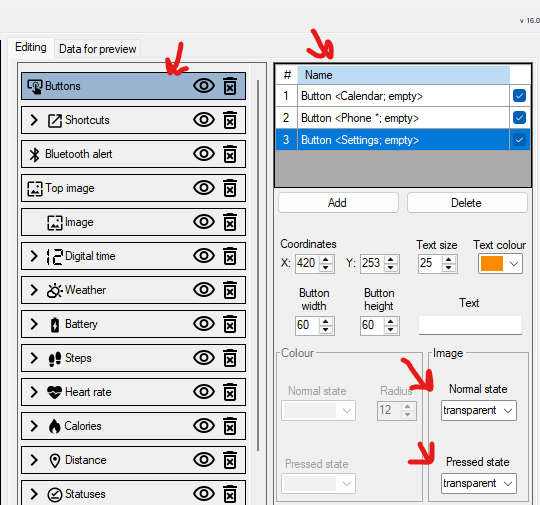The height and width of the screenshot is (505, 540).
Task: Click the Bluetooth alert icon
Action: tap(34, 154)
